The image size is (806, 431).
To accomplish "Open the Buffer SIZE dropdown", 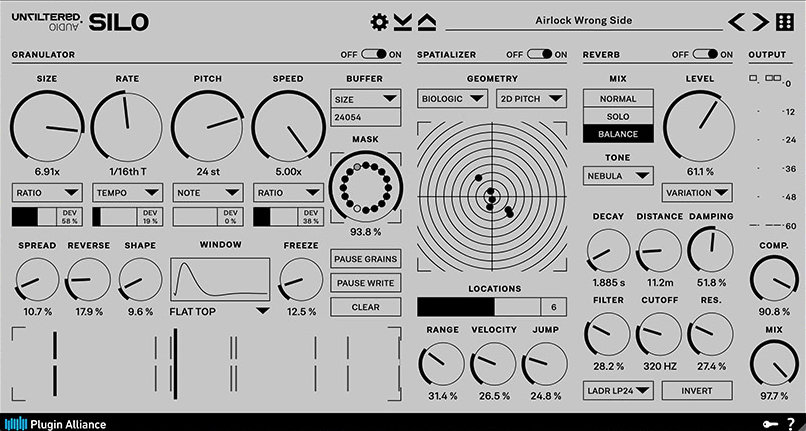I will coord(365,99).
